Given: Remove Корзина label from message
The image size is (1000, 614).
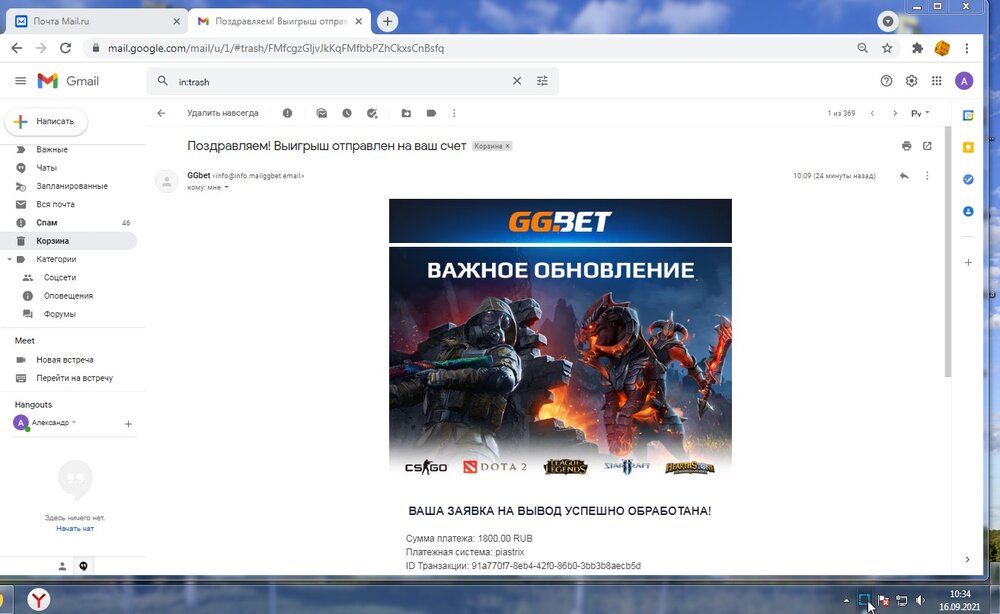Looking at the screenshot, I should [x=508, y=146].
